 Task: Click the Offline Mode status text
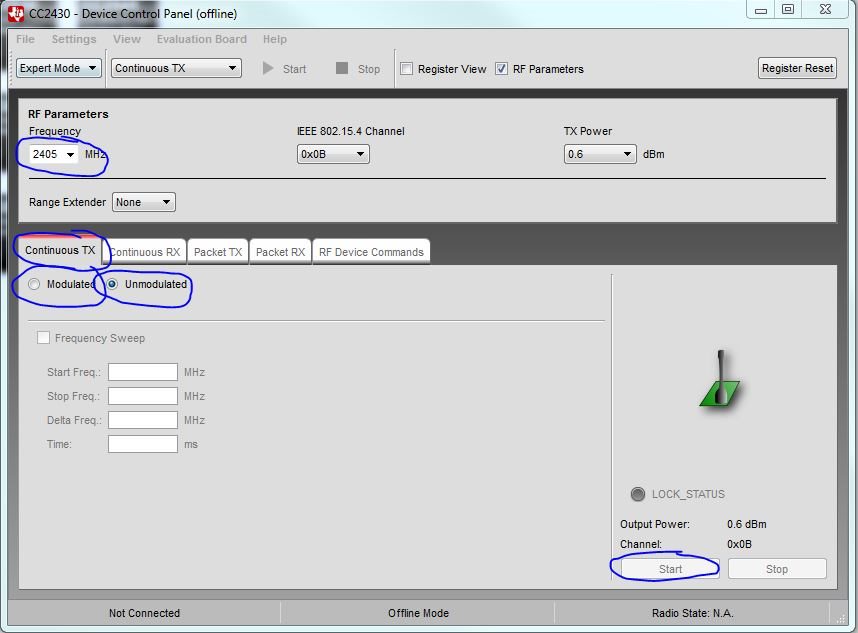(x=419, y=613)
